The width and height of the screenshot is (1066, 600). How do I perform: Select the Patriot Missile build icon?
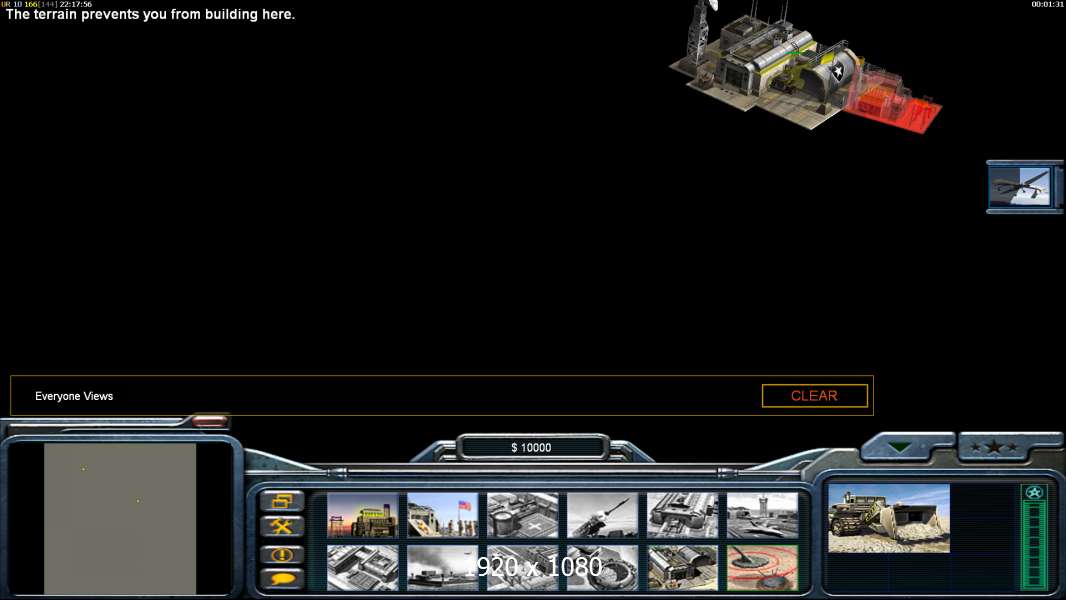click(602, 516)
